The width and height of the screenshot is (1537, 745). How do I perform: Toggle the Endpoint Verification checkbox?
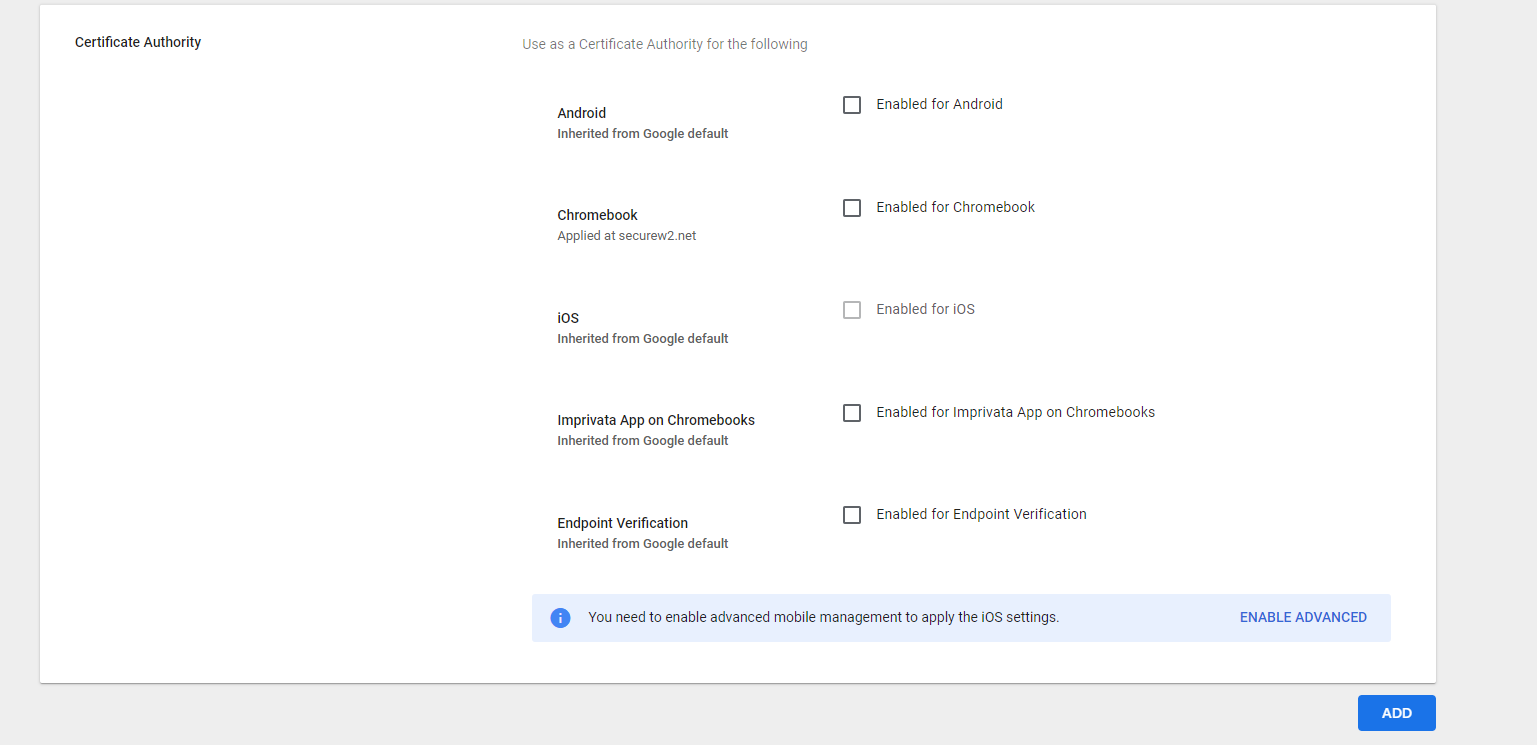click(x=852, y=515)
